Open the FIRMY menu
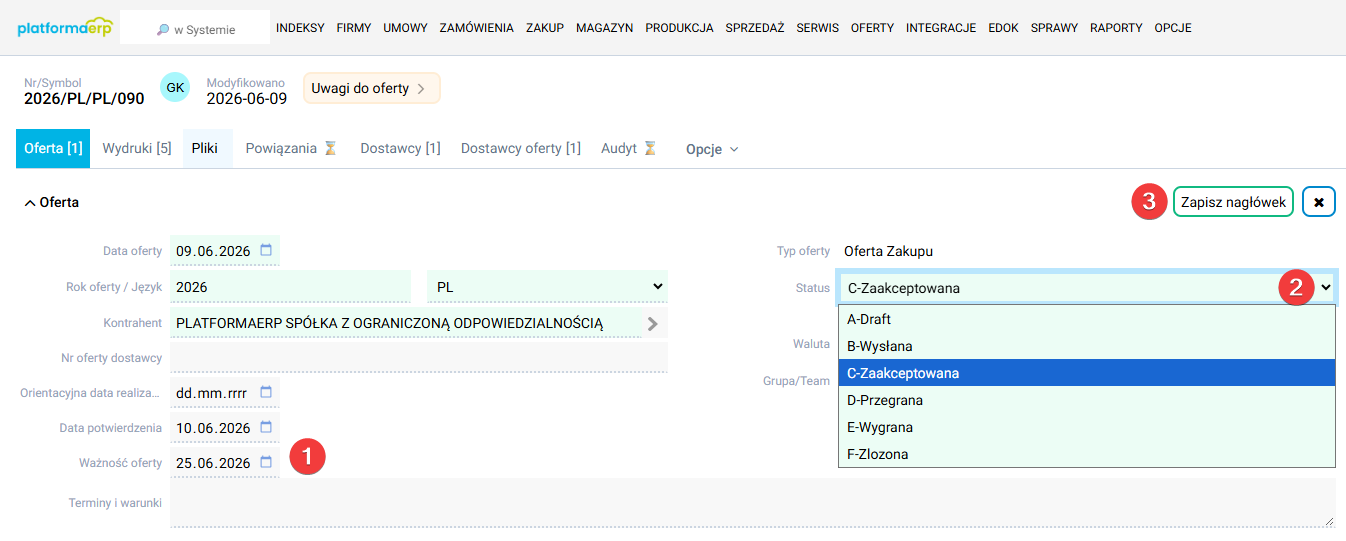This screenshot has width=1346, height=541. tap(354, 28)
